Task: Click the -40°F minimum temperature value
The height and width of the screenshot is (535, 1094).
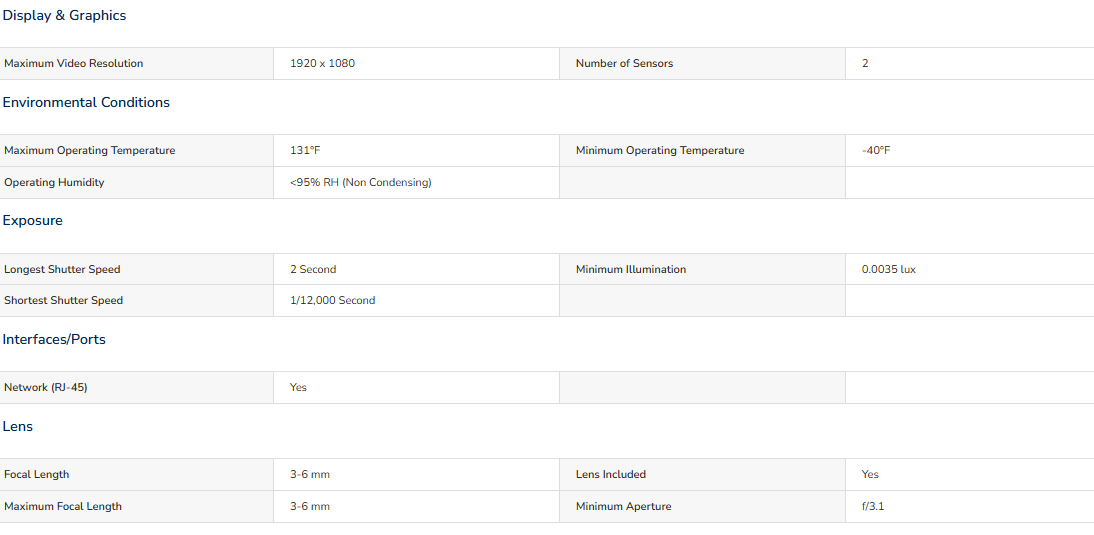Action: pos(876,151)
